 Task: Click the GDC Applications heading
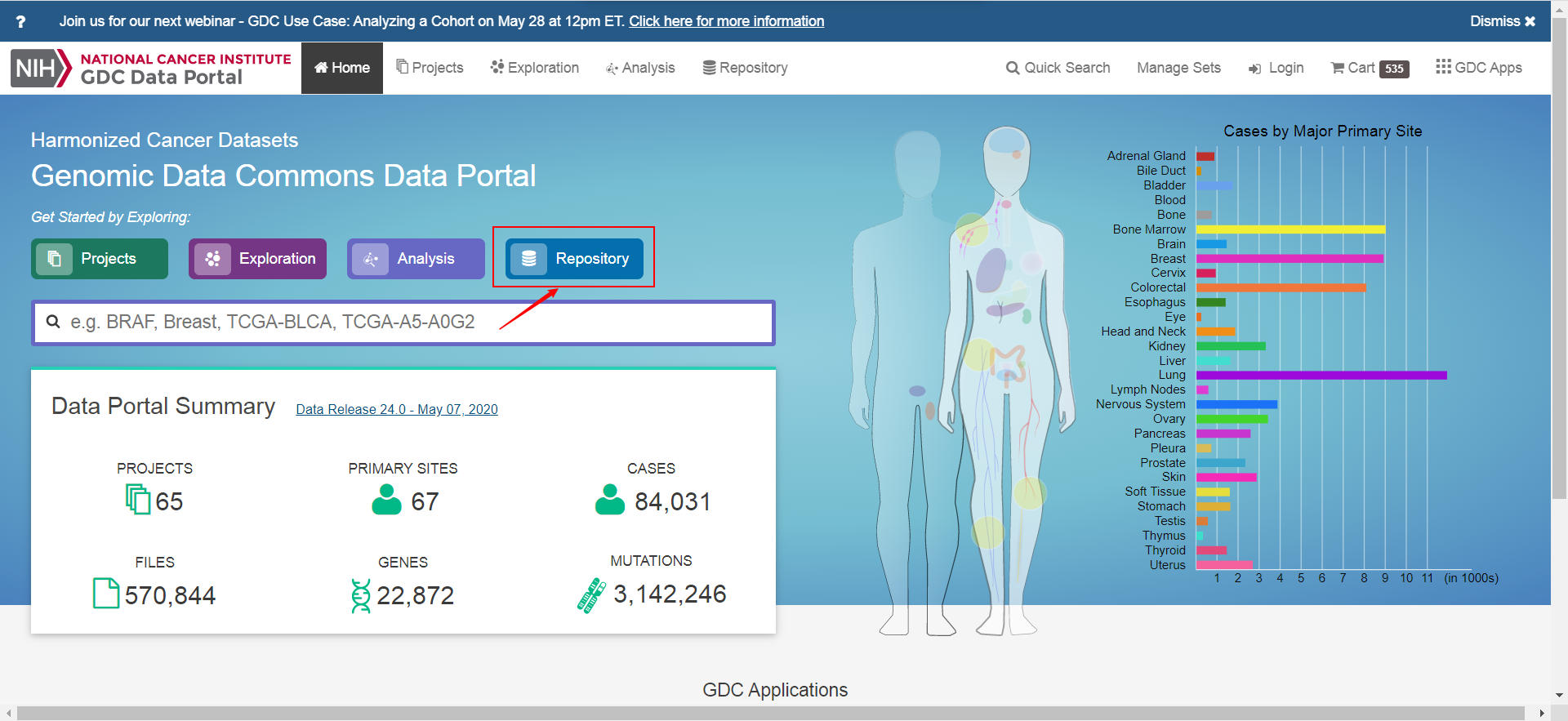click(775, 690)
